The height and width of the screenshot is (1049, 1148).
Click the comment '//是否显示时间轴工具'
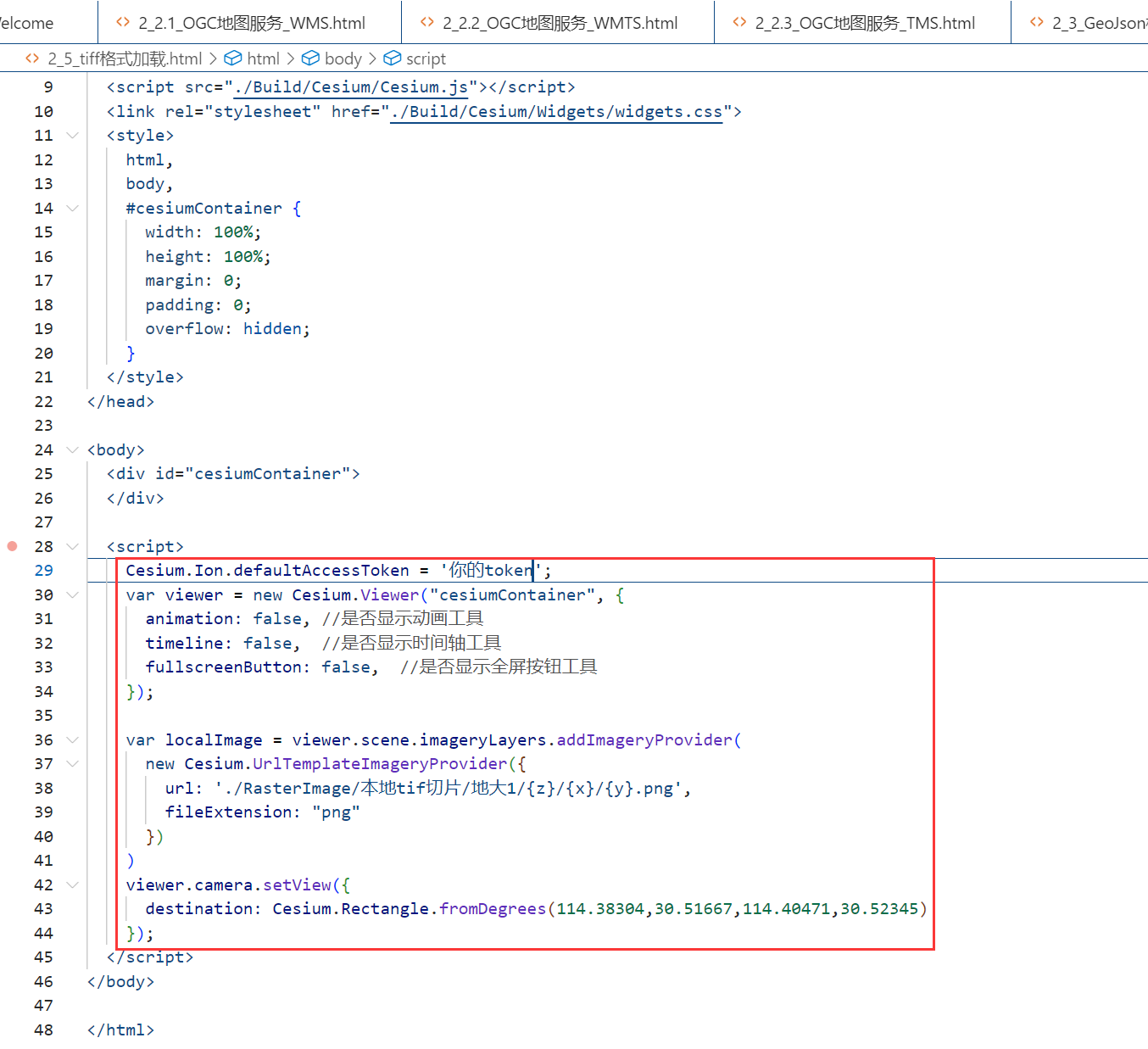pyautogui.click(x=412, y=644)
